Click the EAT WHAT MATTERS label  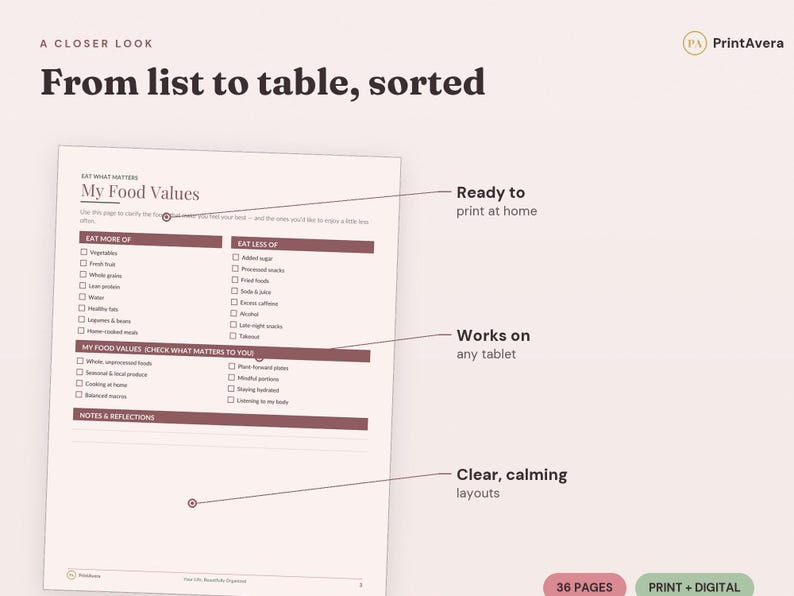click(x=109, y=177)
